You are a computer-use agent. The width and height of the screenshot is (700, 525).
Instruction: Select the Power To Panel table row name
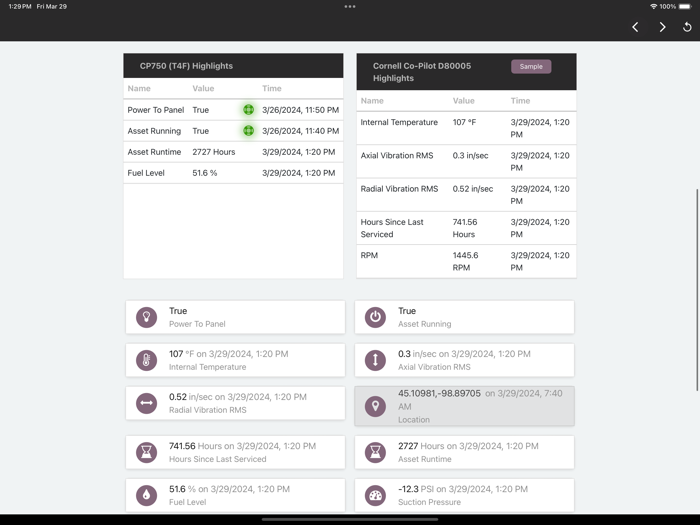pos(156,110)
